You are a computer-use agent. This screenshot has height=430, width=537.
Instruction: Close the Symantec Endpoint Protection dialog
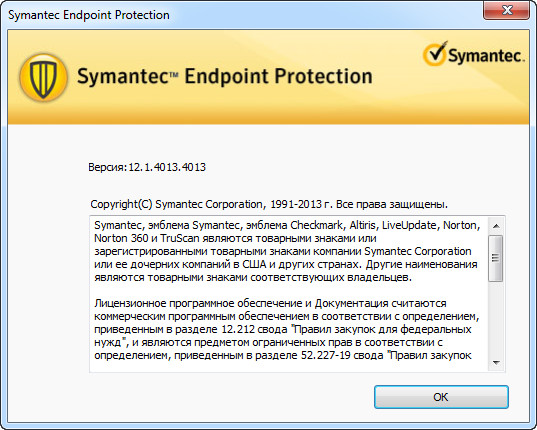pyautogui.click(x=507, y=10)
